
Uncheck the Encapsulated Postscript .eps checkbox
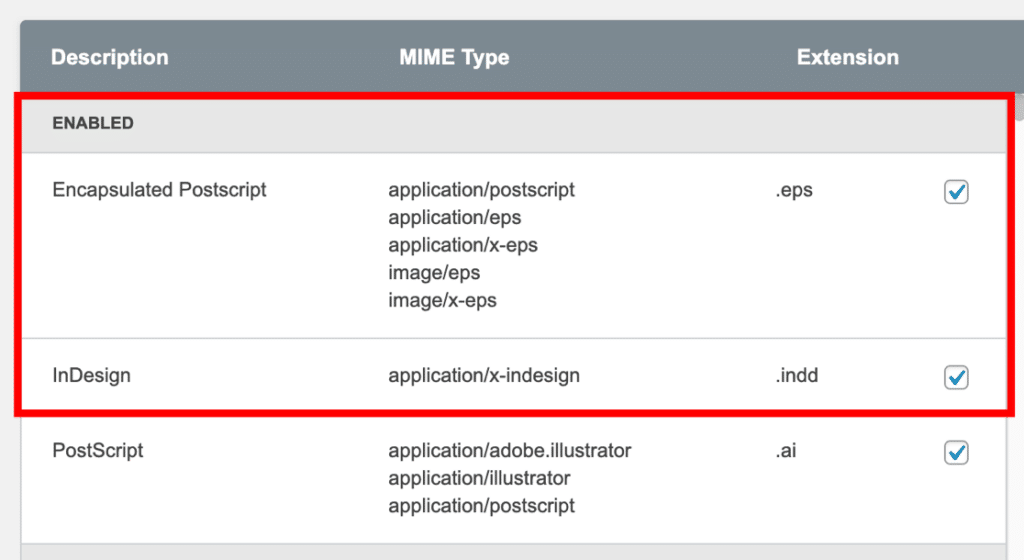tap(956, 192)
